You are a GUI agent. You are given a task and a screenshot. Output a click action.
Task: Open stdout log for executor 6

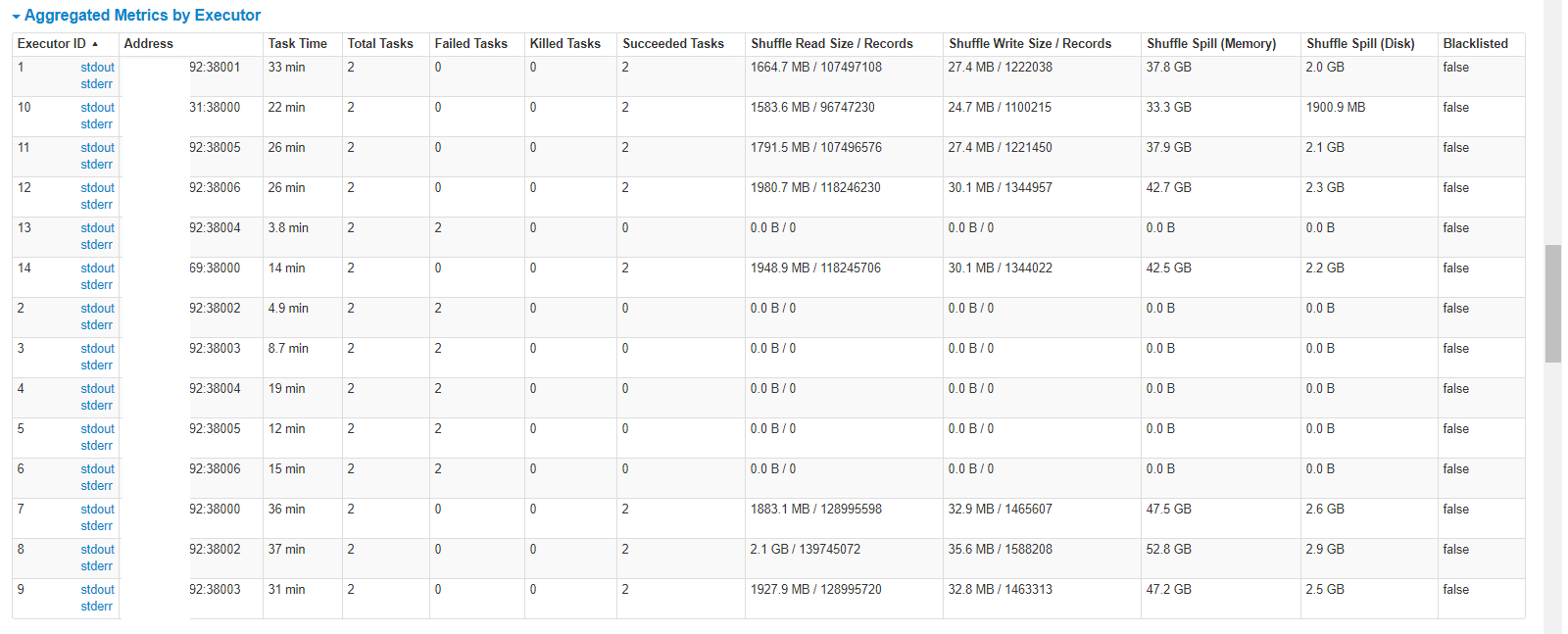click(x=97, y=469)
